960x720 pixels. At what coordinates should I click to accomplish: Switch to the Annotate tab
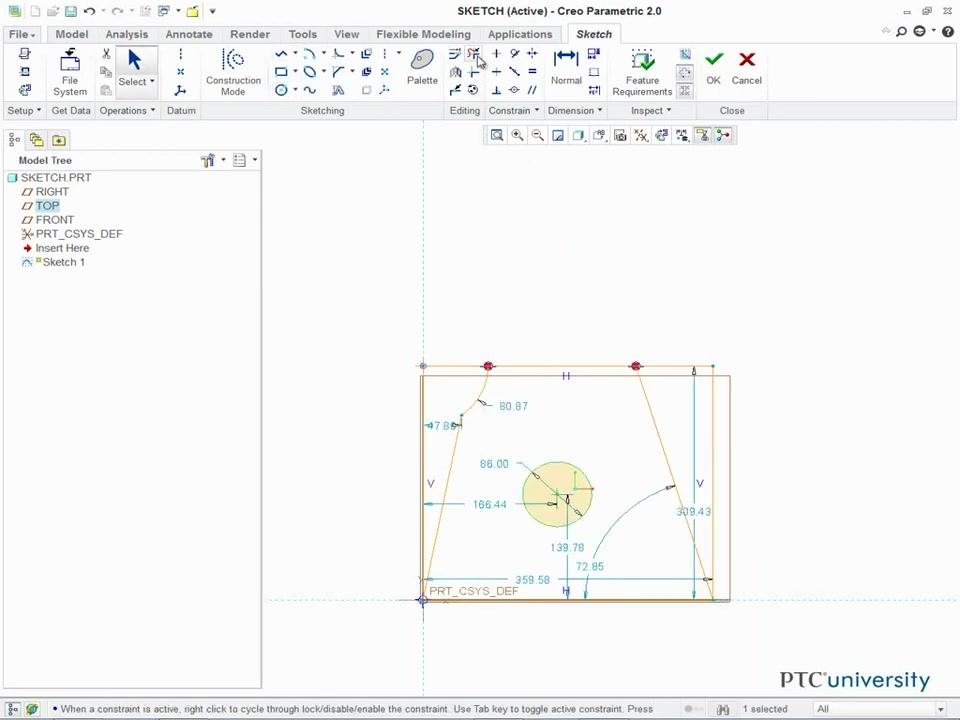pyautogui.click(x=189, y=34)
